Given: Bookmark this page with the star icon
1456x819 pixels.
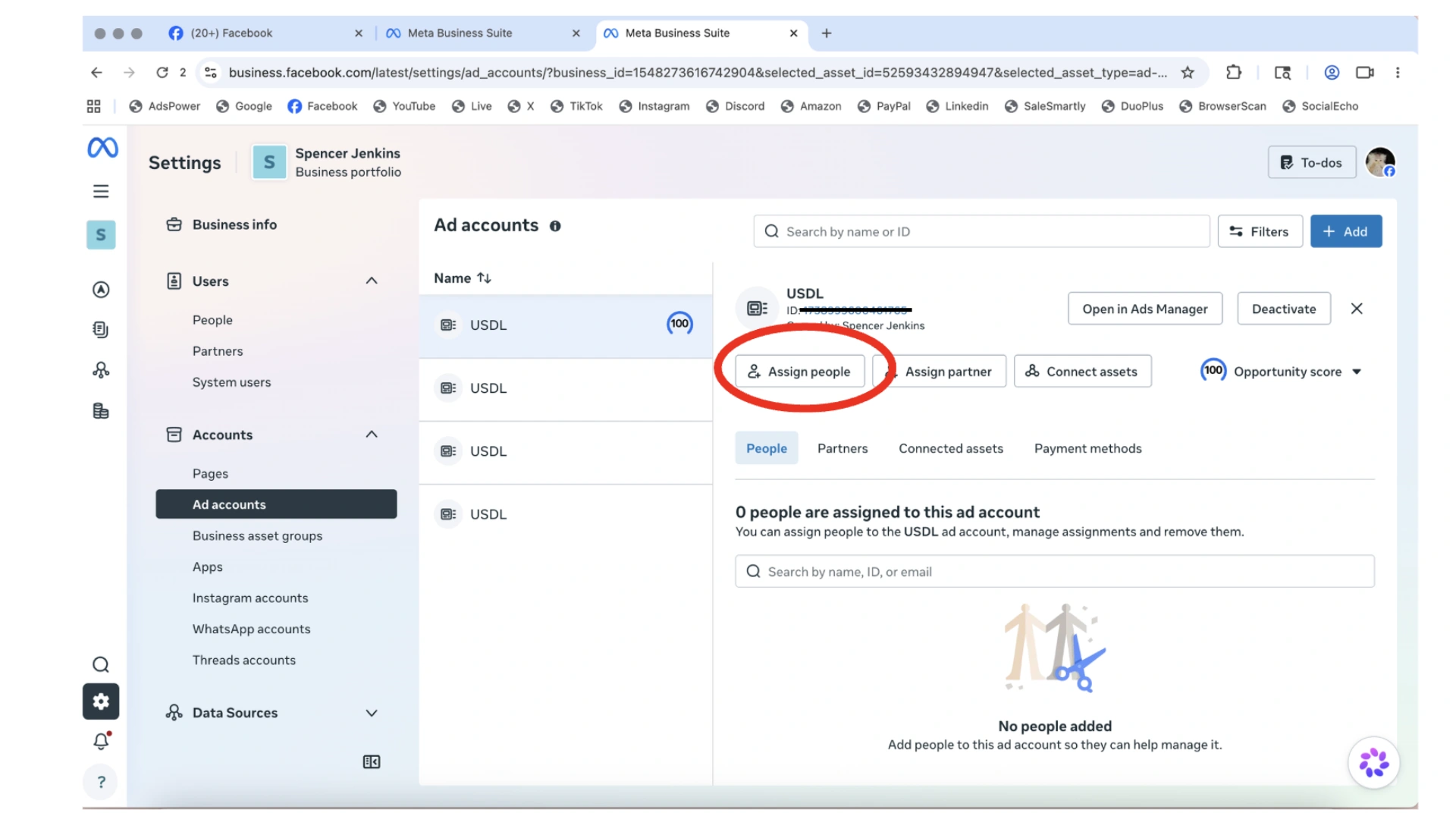Looking at the screenshot, I should (1188, 73).
